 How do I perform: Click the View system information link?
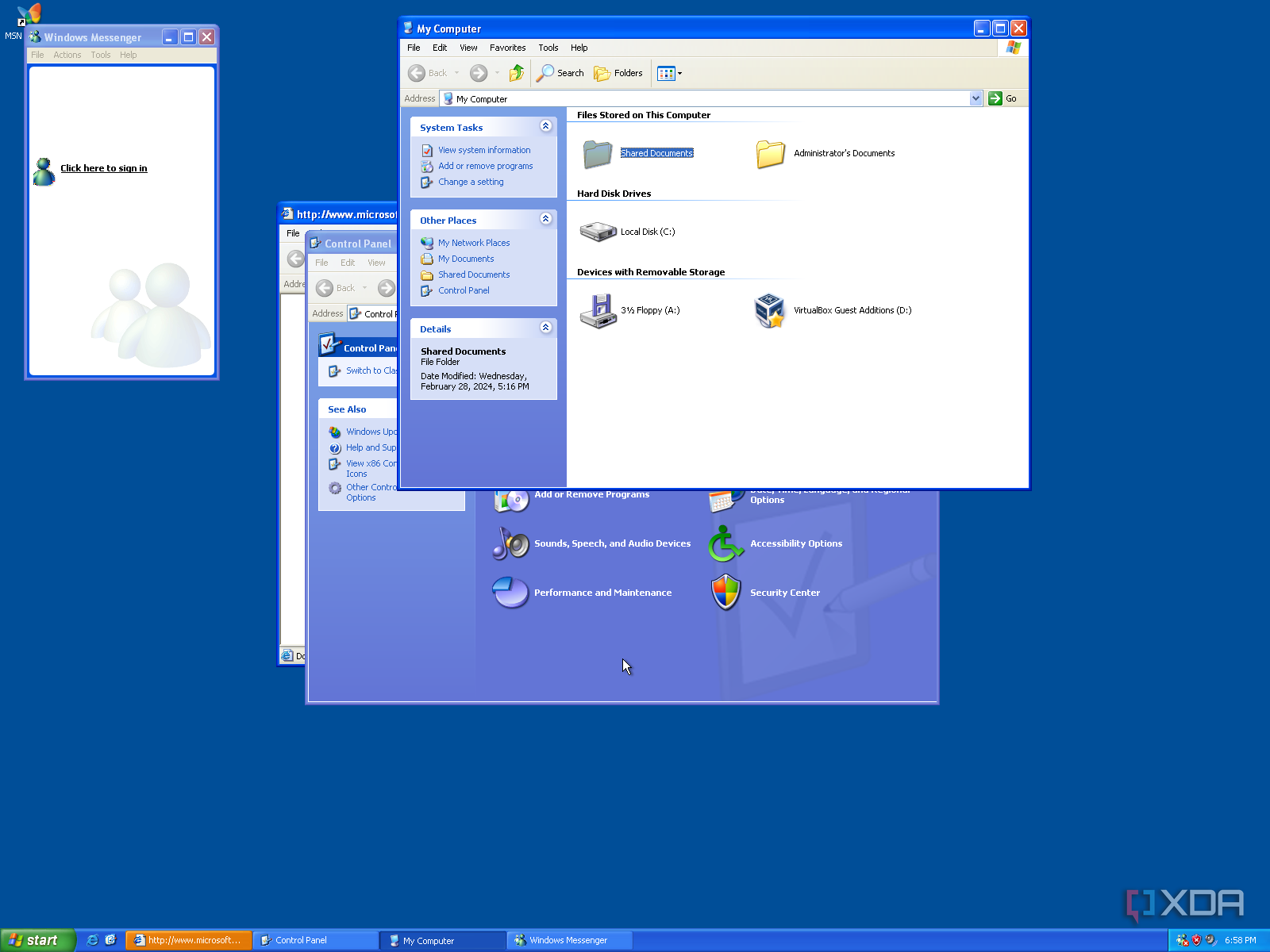click(x=484, y=149)
